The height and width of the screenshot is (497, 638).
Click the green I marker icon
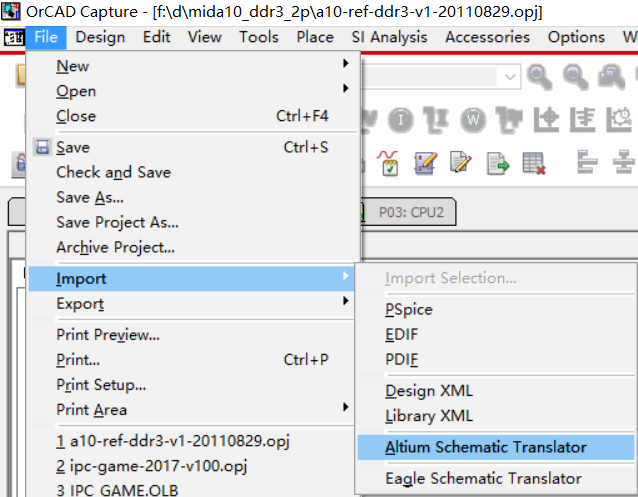[x=401, y=120]
